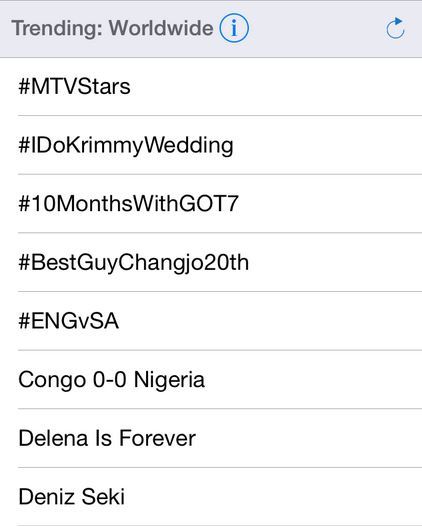
Task: View the Deniz Seki trending topic
Action: pos(211,496)
